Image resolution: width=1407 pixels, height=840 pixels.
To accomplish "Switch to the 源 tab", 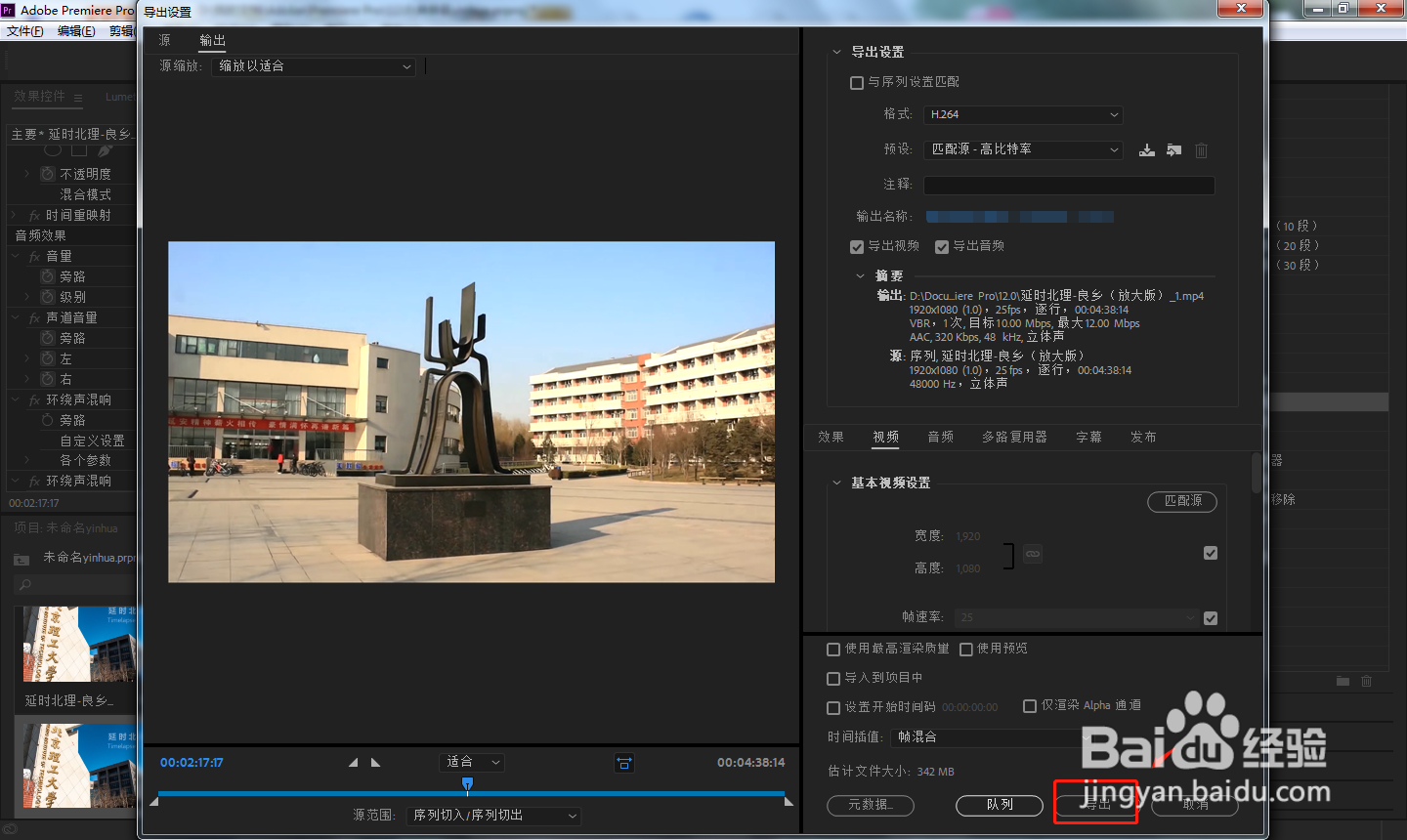I will pos(165,40).
